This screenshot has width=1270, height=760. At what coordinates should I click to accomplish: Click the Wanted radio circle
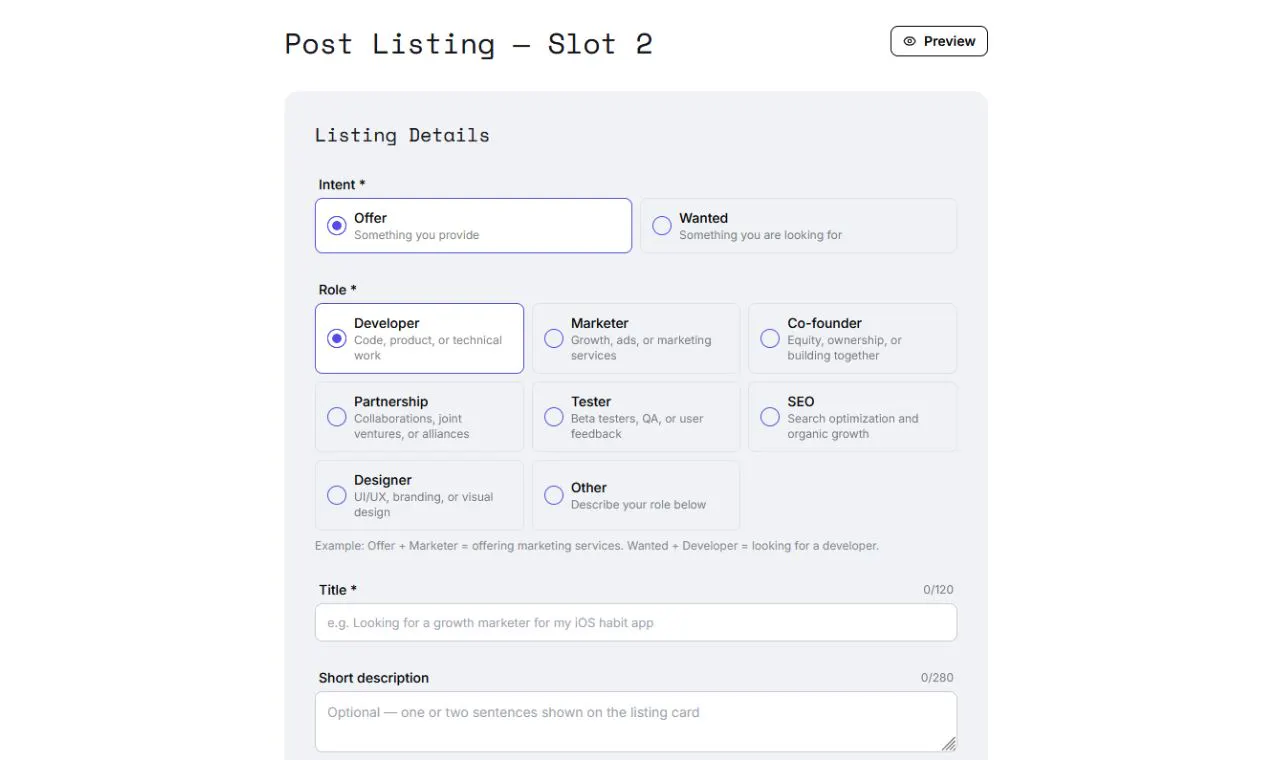661,226
